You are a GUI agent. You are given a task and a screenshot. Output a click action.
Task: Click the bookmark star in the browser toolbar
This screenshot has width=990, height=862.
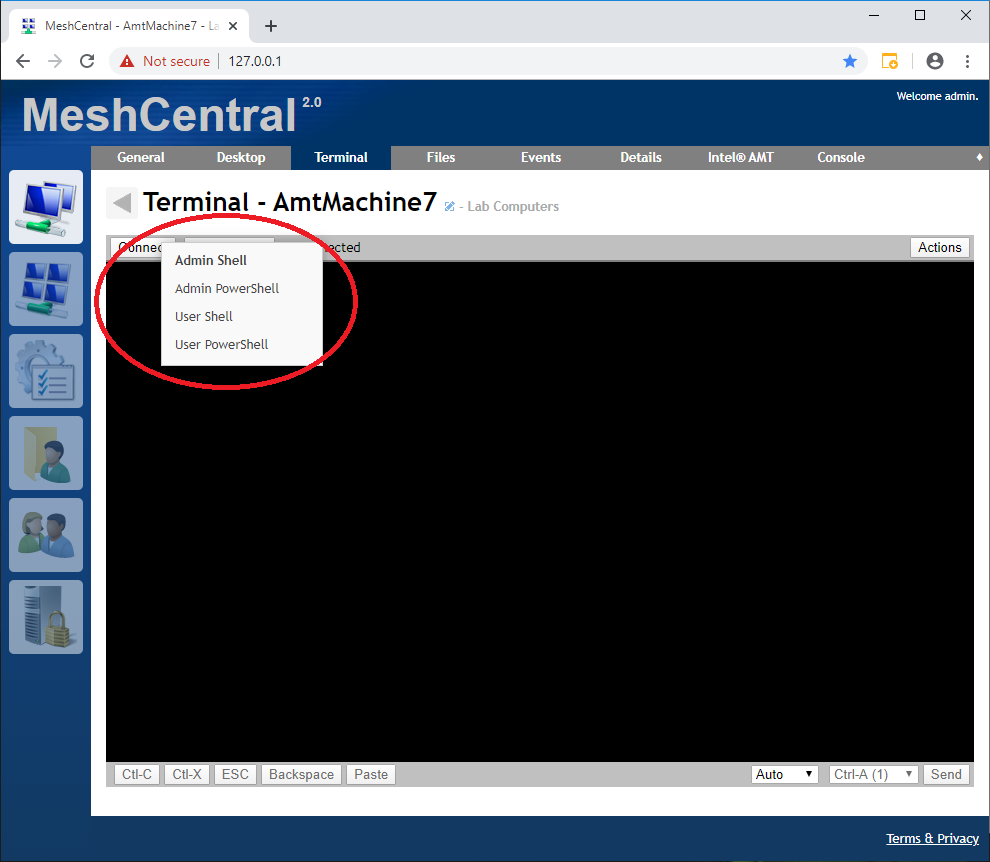[x=850, y=61]
